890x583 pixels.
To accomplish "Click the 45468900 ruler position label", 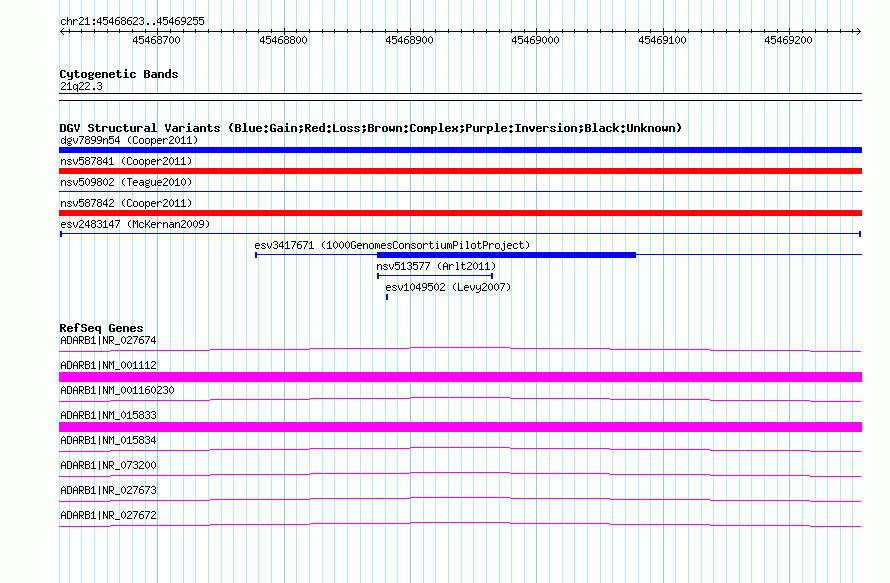I will pyautogui.click(x=409, y=40).
